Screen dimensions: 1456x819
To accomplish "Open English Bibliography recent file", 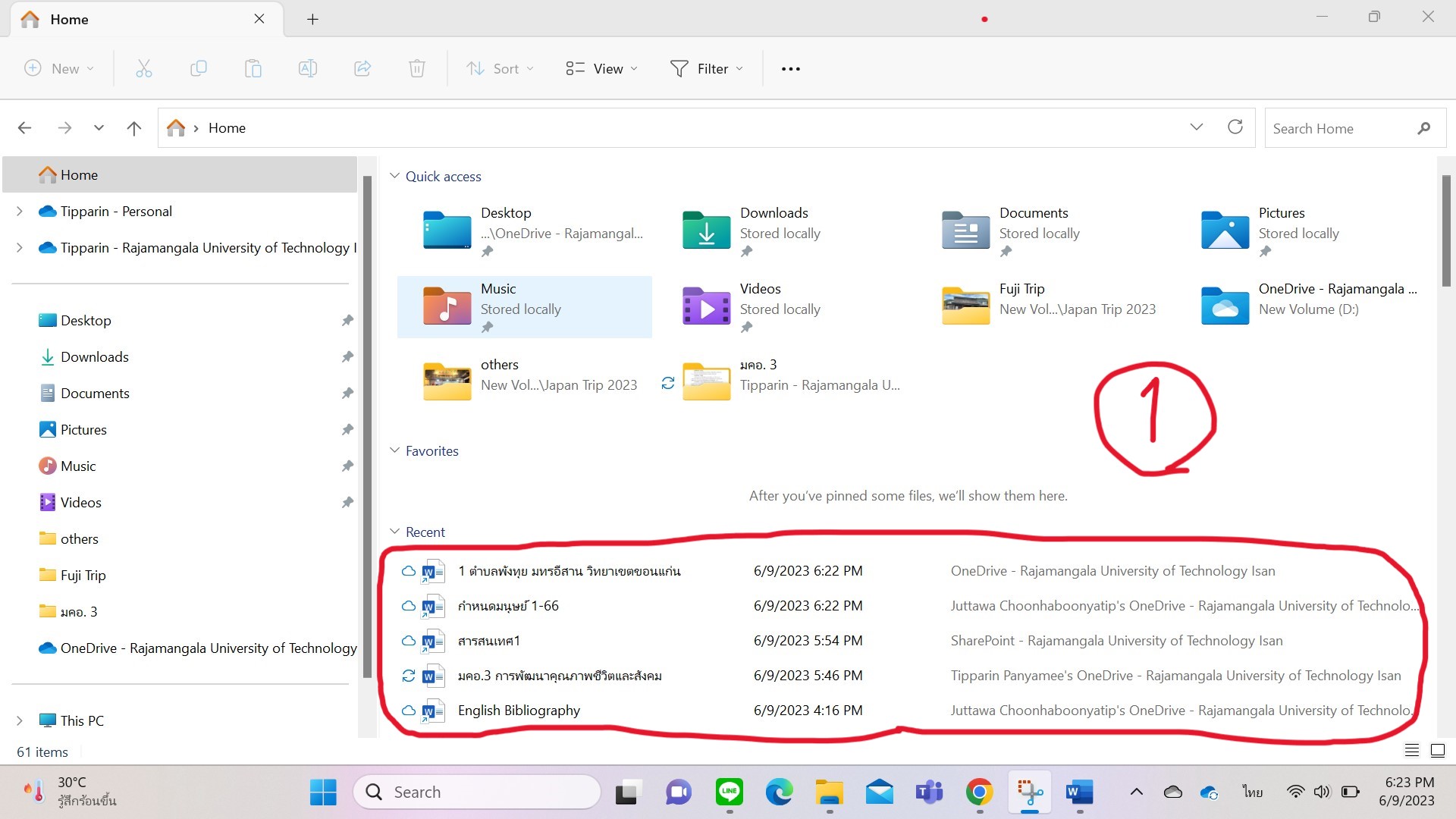I will [517, 710].
